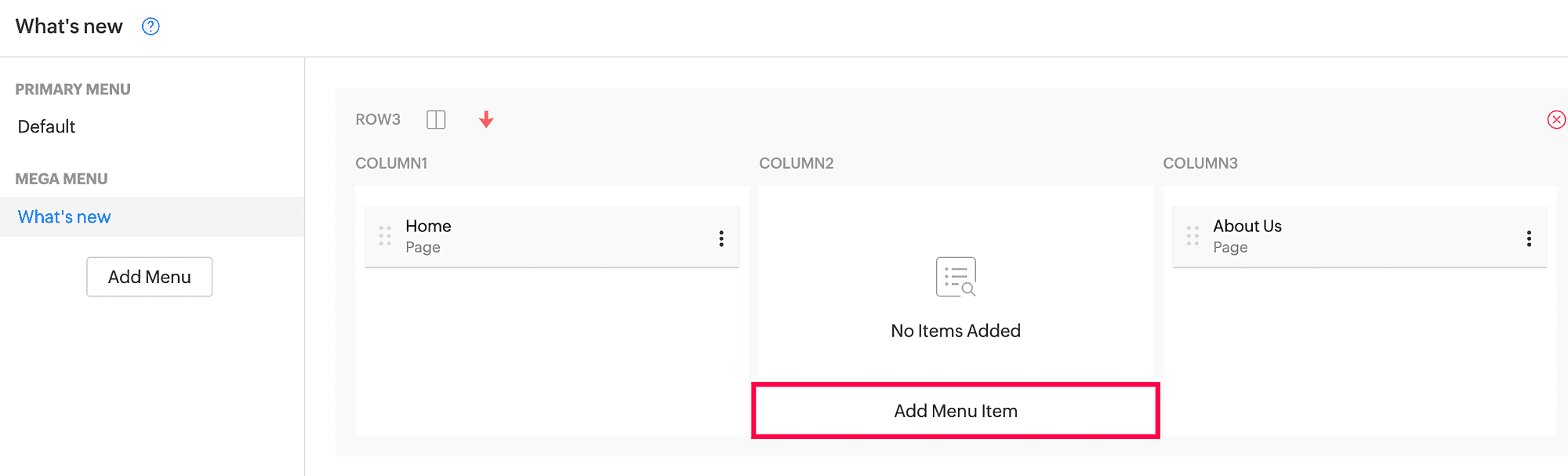1568x476 pixels.
Task: Delete ROW3 using the red X
Action: point(1556,119)
